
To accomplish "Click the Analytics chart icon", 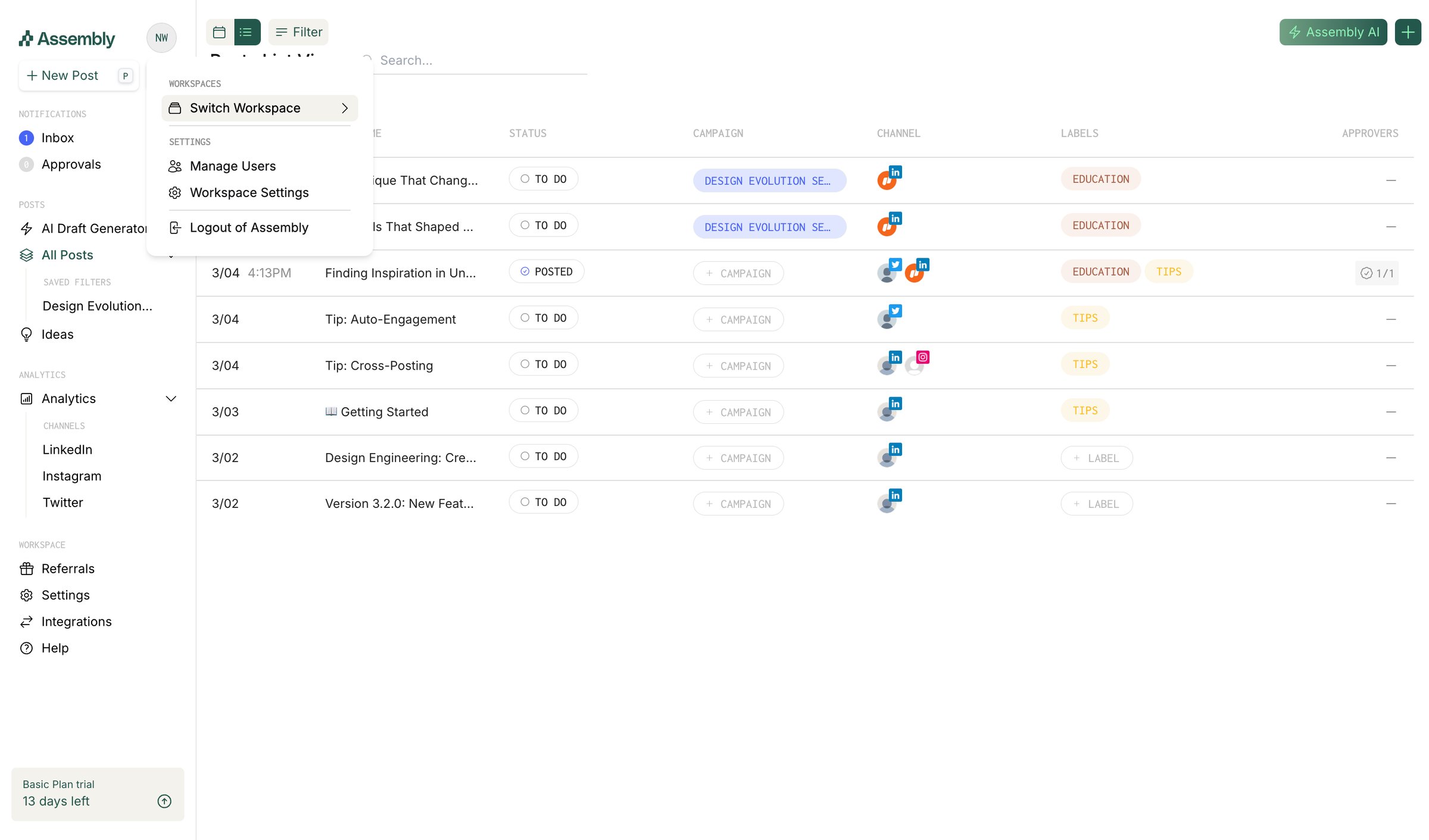I will coord(26,399).
